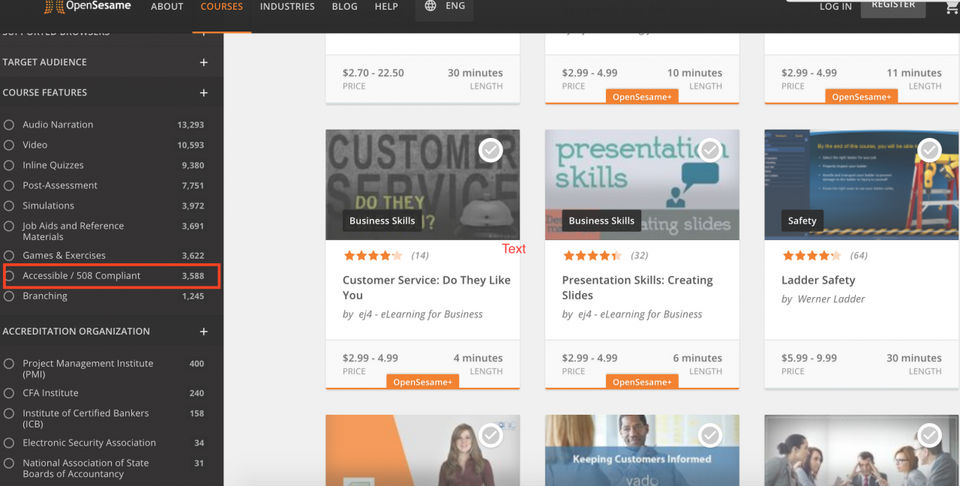Choose Job Aids and Reference Materials filter
The height and width of the screenshot is (486, 960).
point(9,226)
